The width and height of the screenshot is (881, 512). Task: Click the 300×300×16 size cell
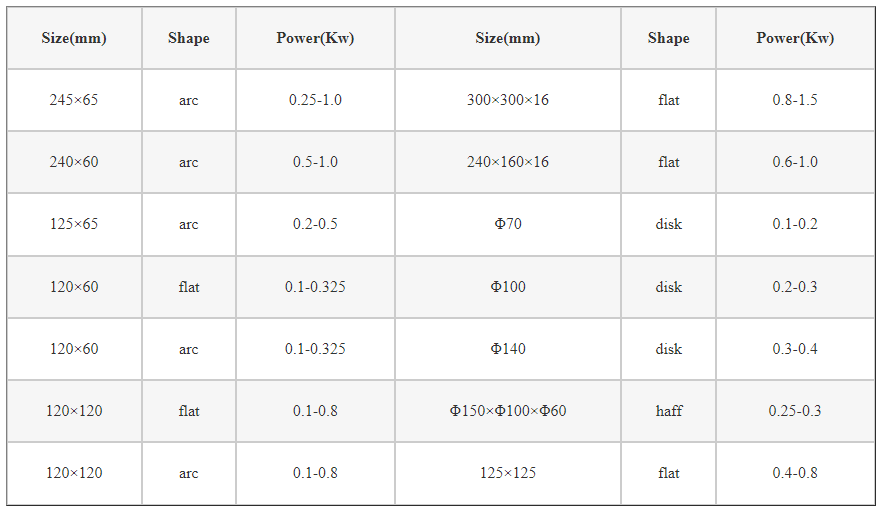coord(507,100)
